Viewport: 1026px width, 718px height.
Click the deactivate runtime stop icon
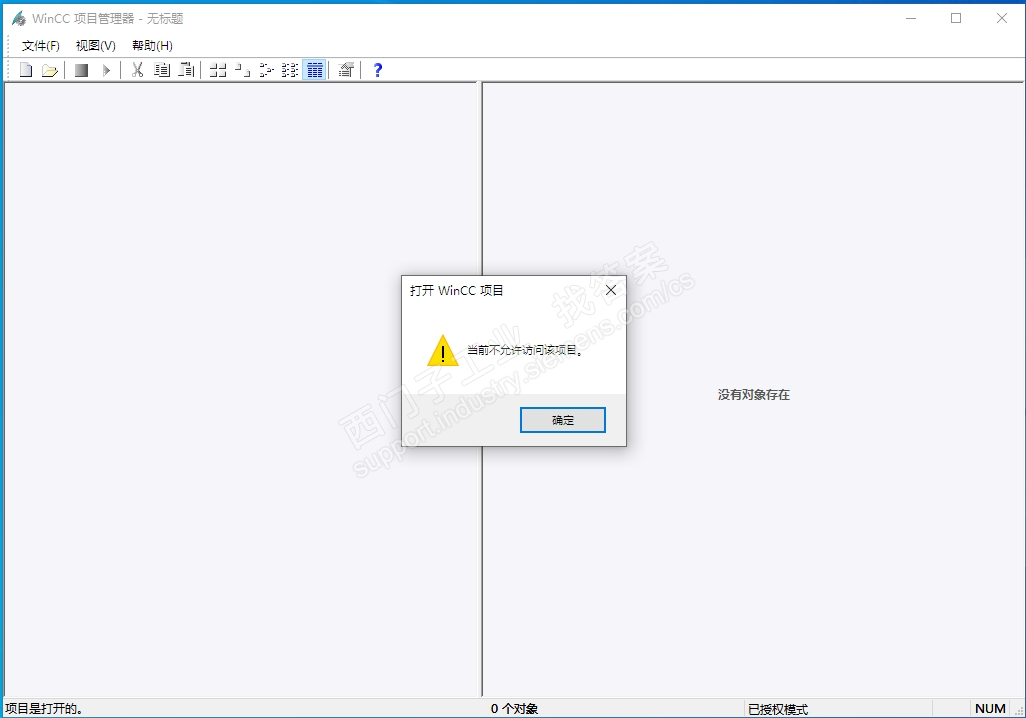tap(81, 70)
